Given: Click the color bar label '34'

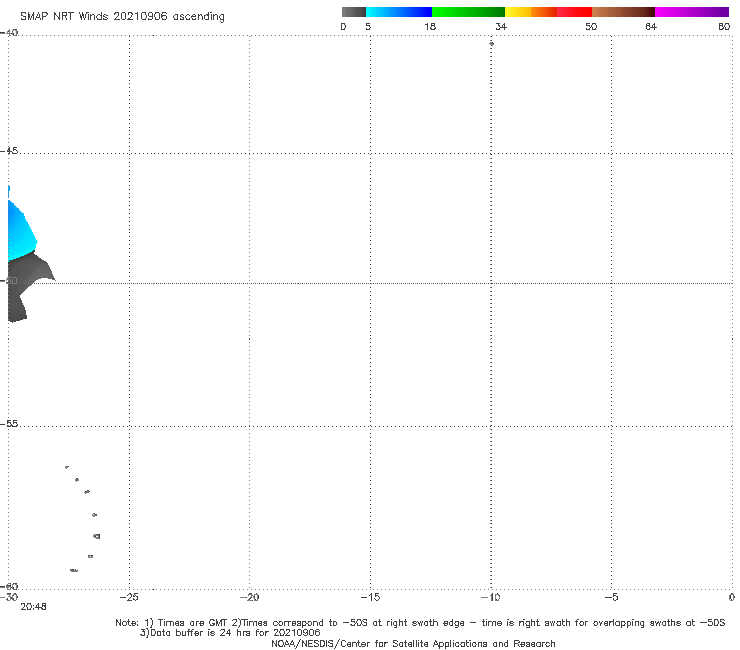Looking at the screenshot, I should (501, 26).
